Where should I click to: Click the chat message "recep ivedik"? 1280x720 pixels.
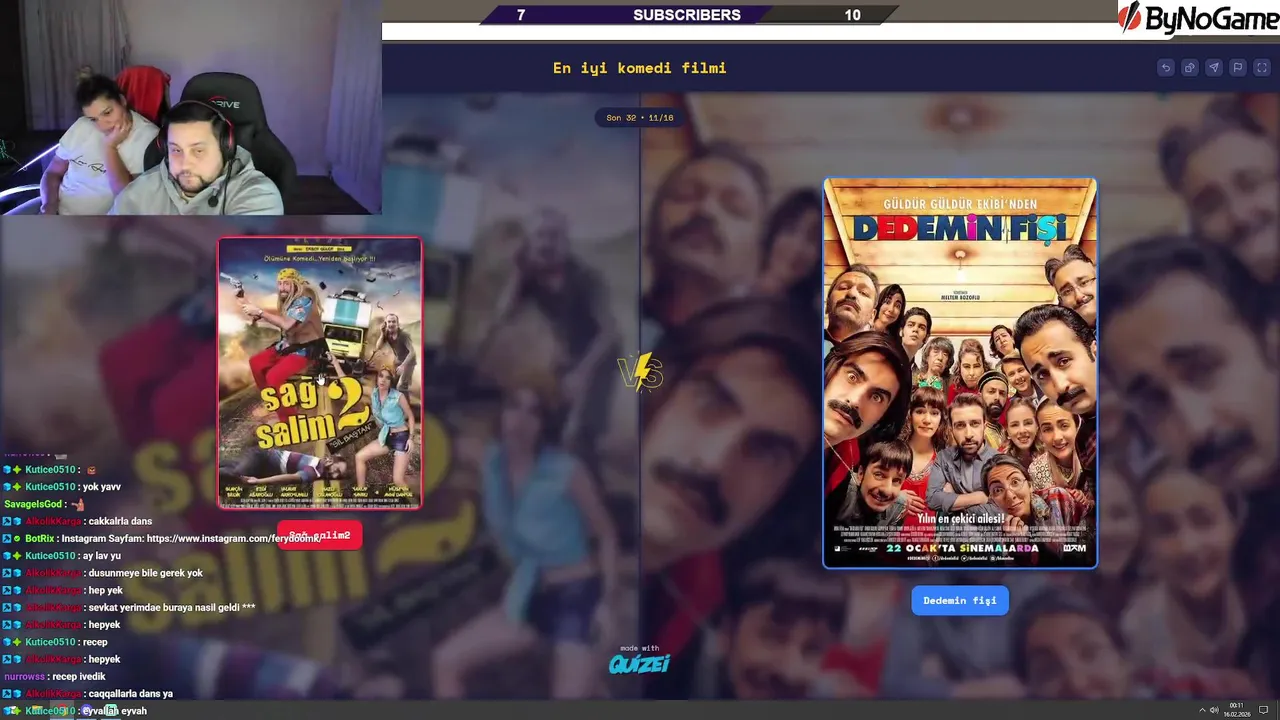point(79,677)
